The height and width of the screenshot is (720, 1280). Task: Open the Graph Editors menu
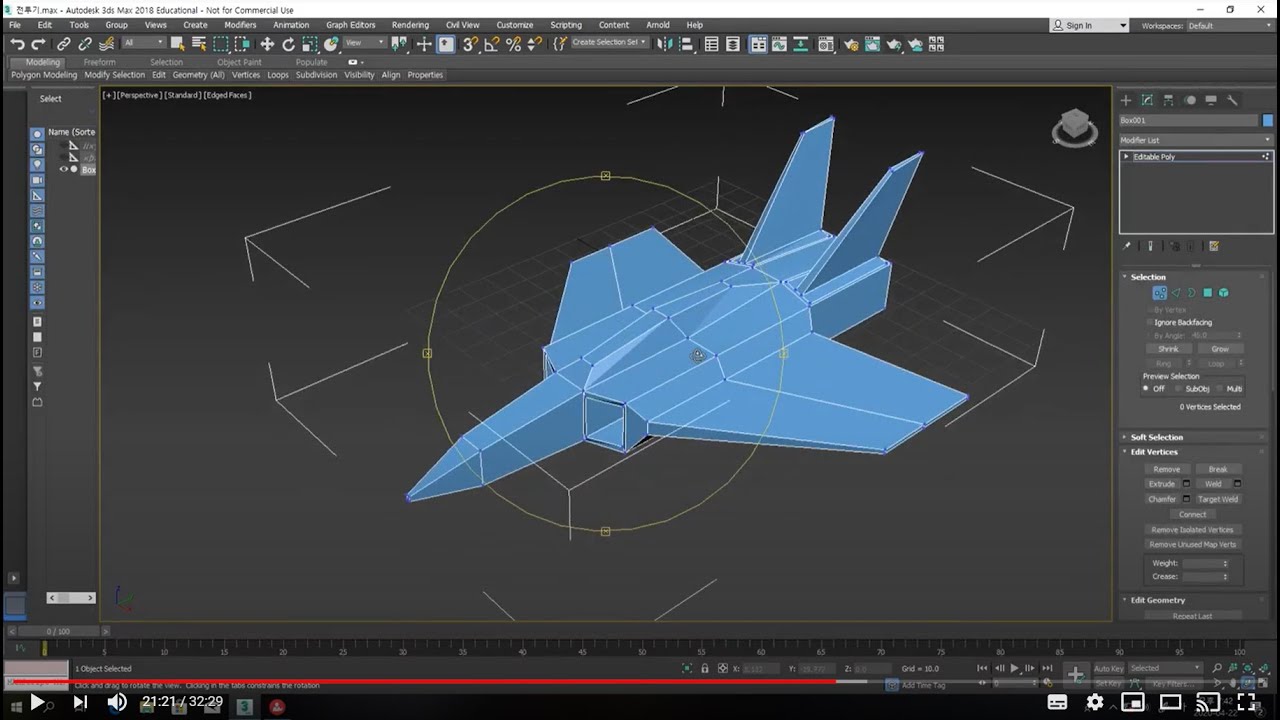(x=351, y=25)
